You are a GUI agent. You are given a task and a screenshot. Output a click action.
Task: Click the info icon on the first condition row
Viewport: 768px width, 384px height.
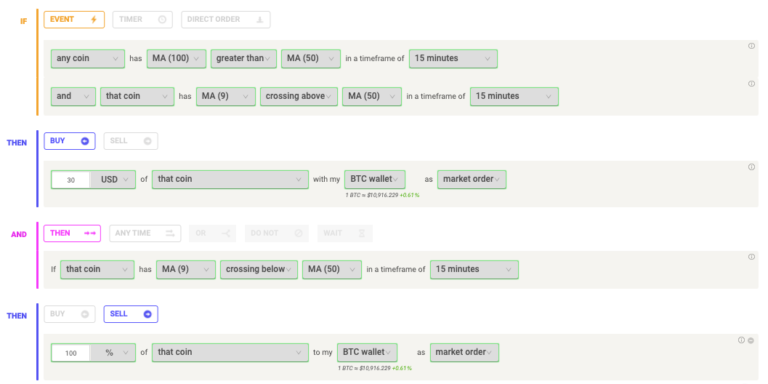(751, 46)
